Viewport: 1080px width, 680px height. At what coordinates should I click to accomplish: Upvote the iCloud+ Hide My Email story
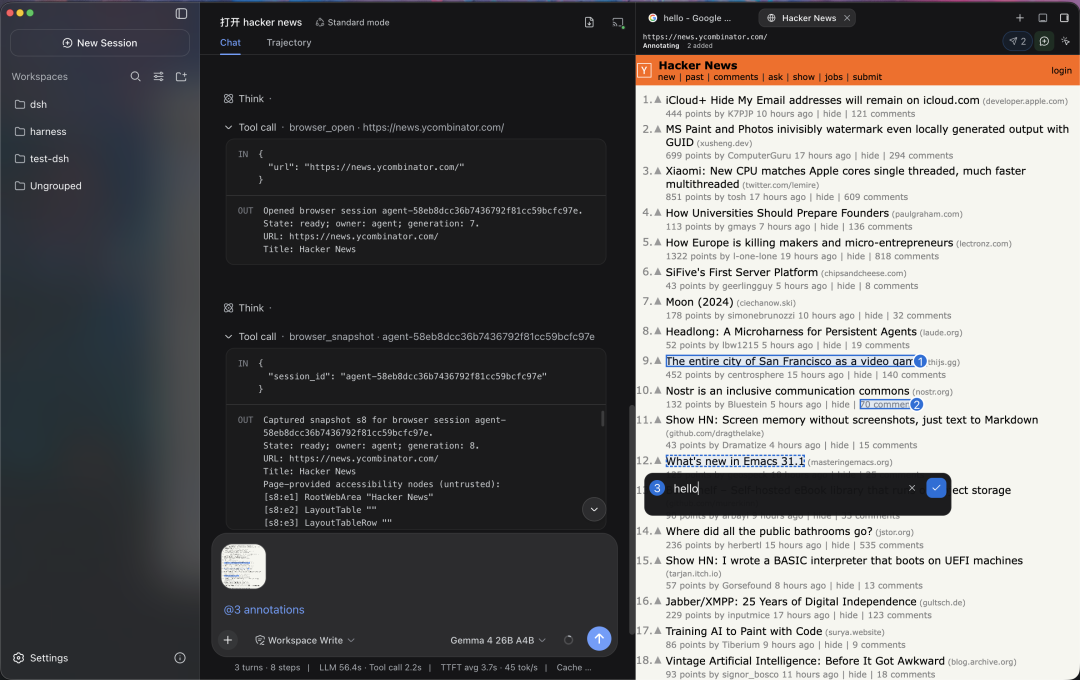[658, 100]
